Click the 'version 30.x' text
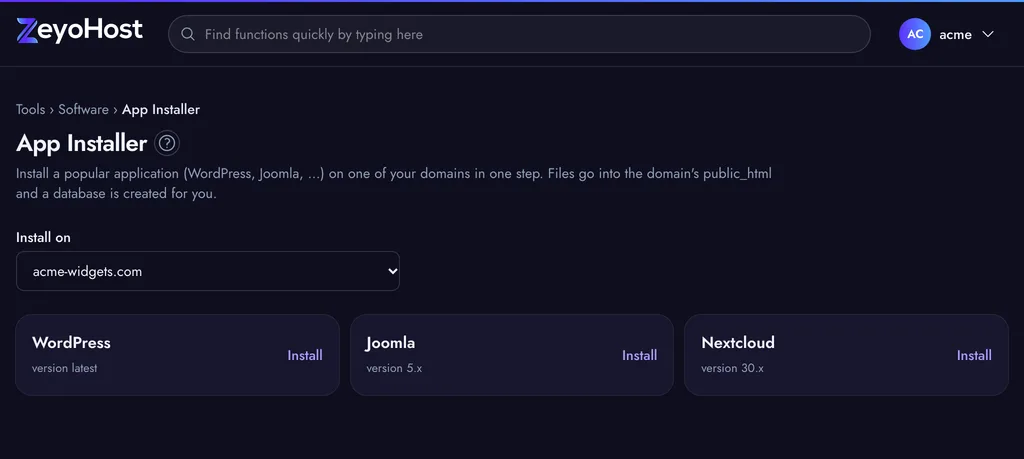1024x459 pixels. [733, 368]
